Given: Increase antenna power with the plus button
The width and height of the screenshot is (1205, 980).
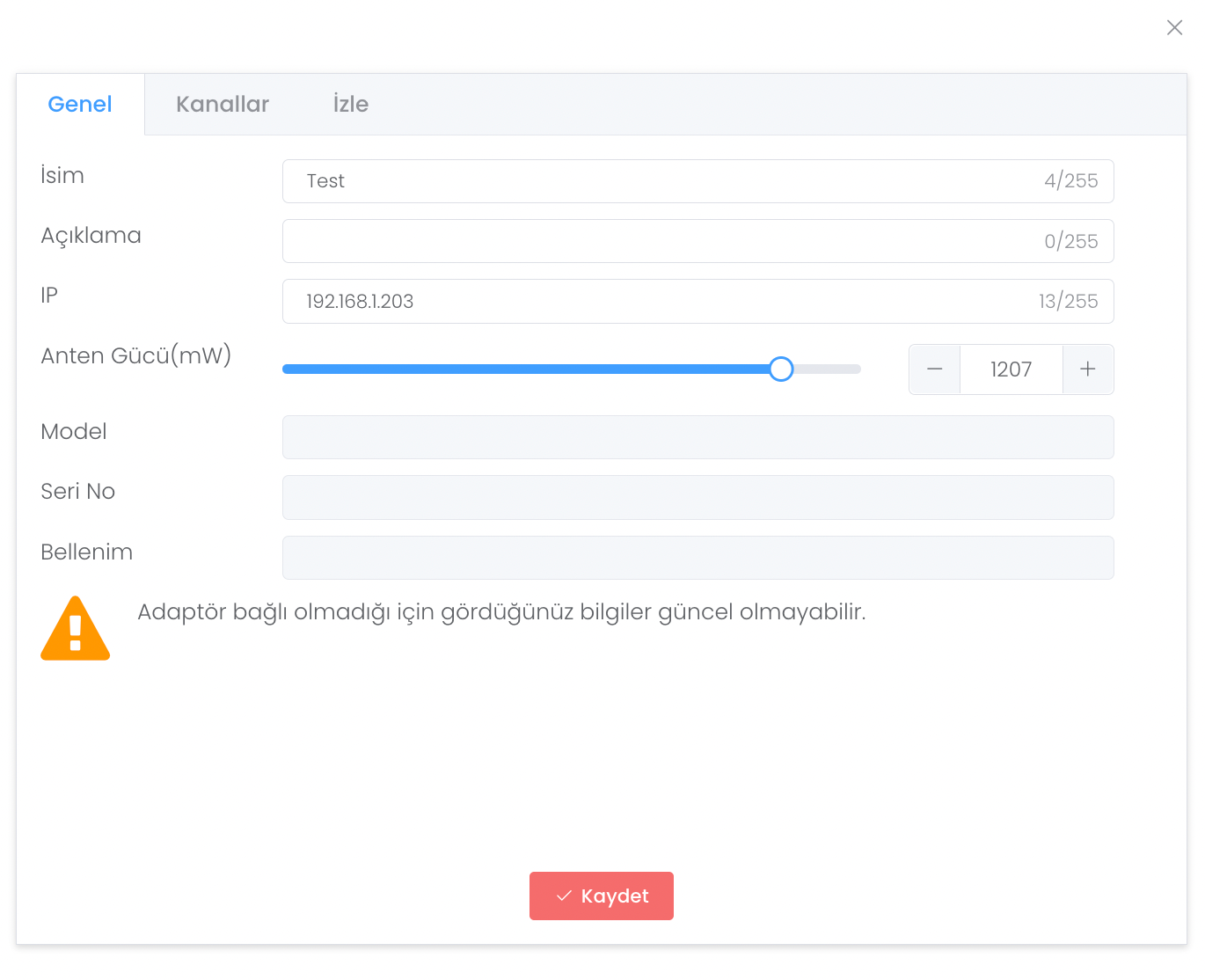Looking at the screenshot, I should pyautogui.click(x=1088, y=369).
